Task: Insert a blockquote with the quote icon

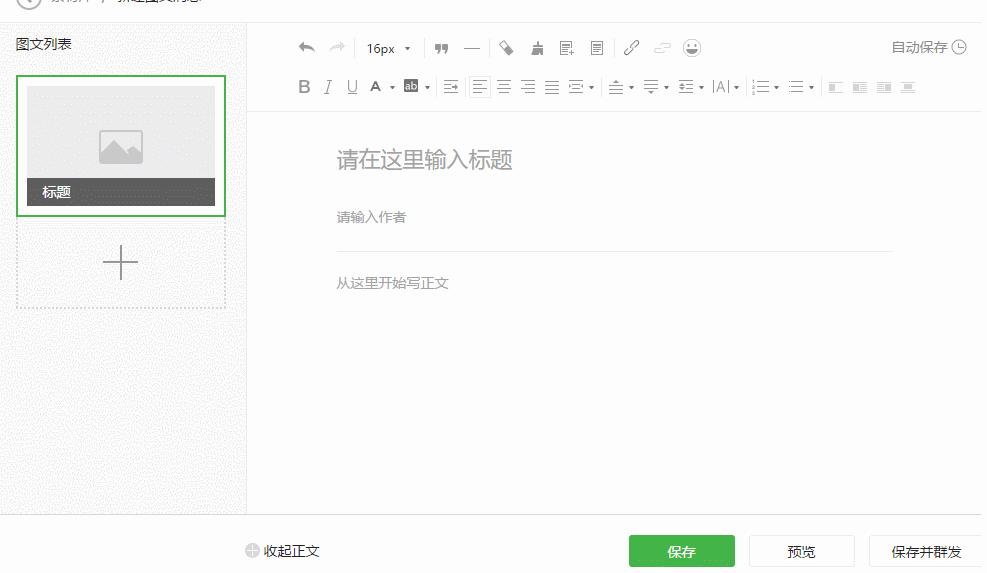Action: pyautogui.click(x=441, y=48)
